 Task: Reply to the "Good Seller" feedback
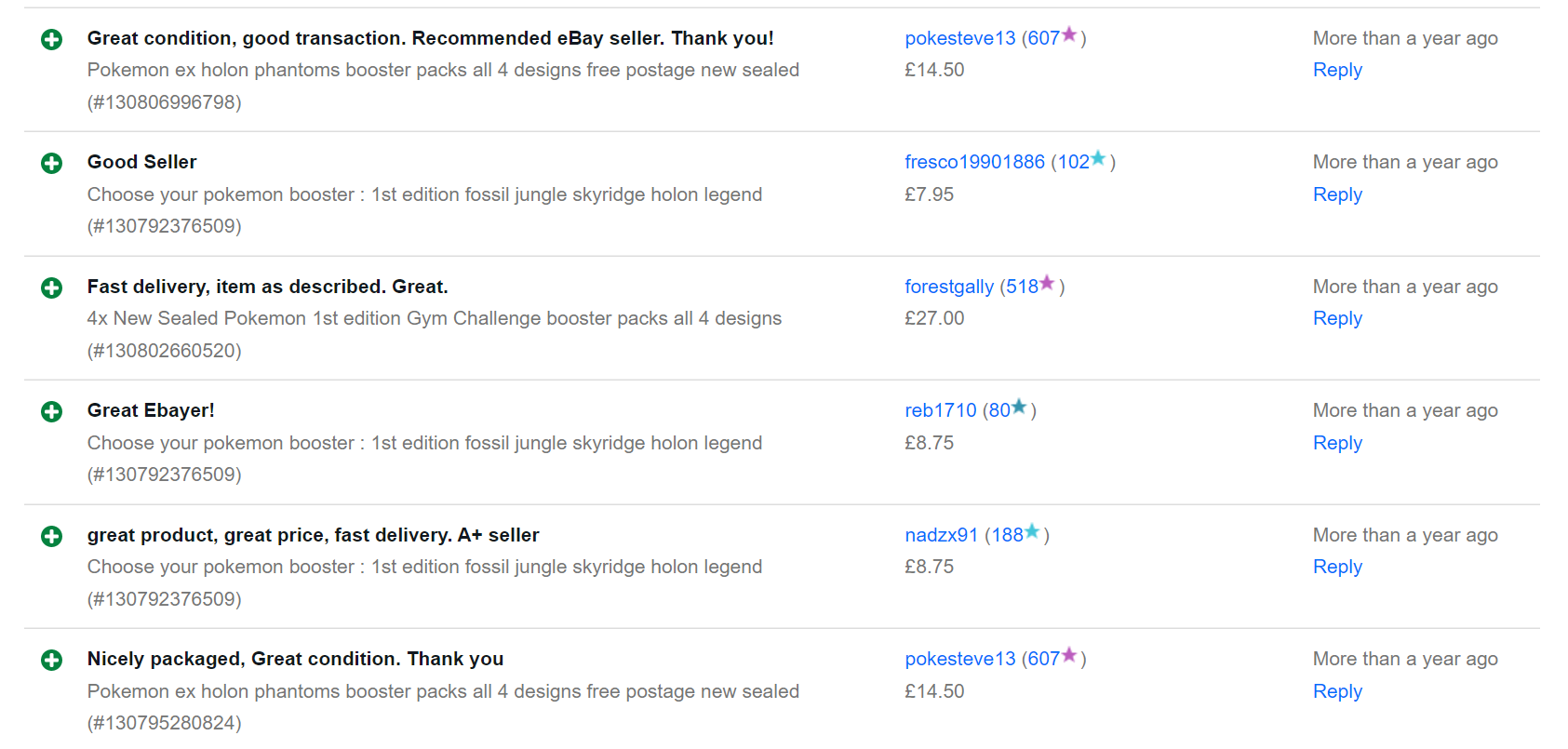[1337, 194]
